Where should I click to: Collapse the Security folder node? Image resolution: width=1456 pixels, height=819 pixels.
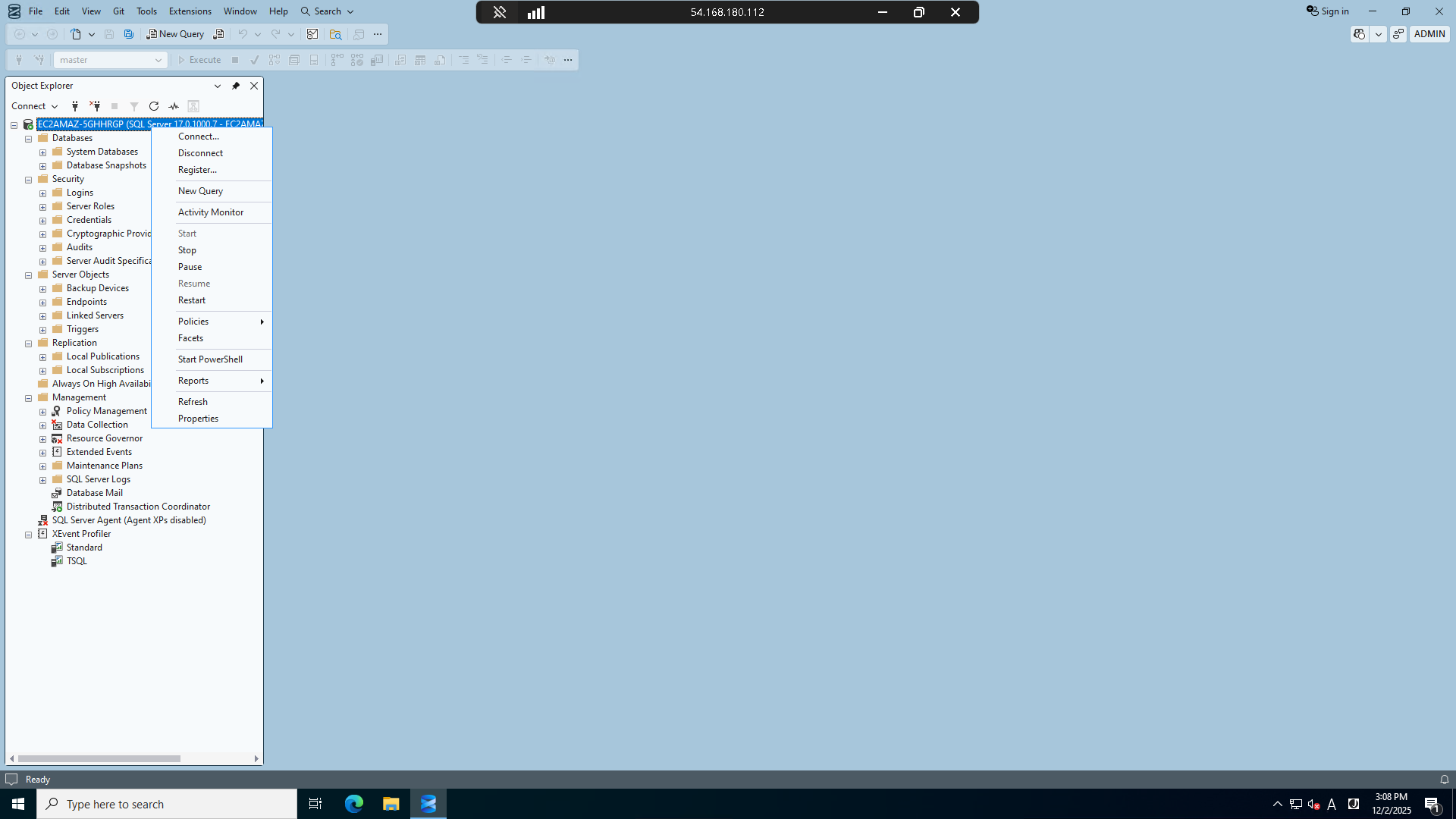pyautogui.click(x=29, y=180)
